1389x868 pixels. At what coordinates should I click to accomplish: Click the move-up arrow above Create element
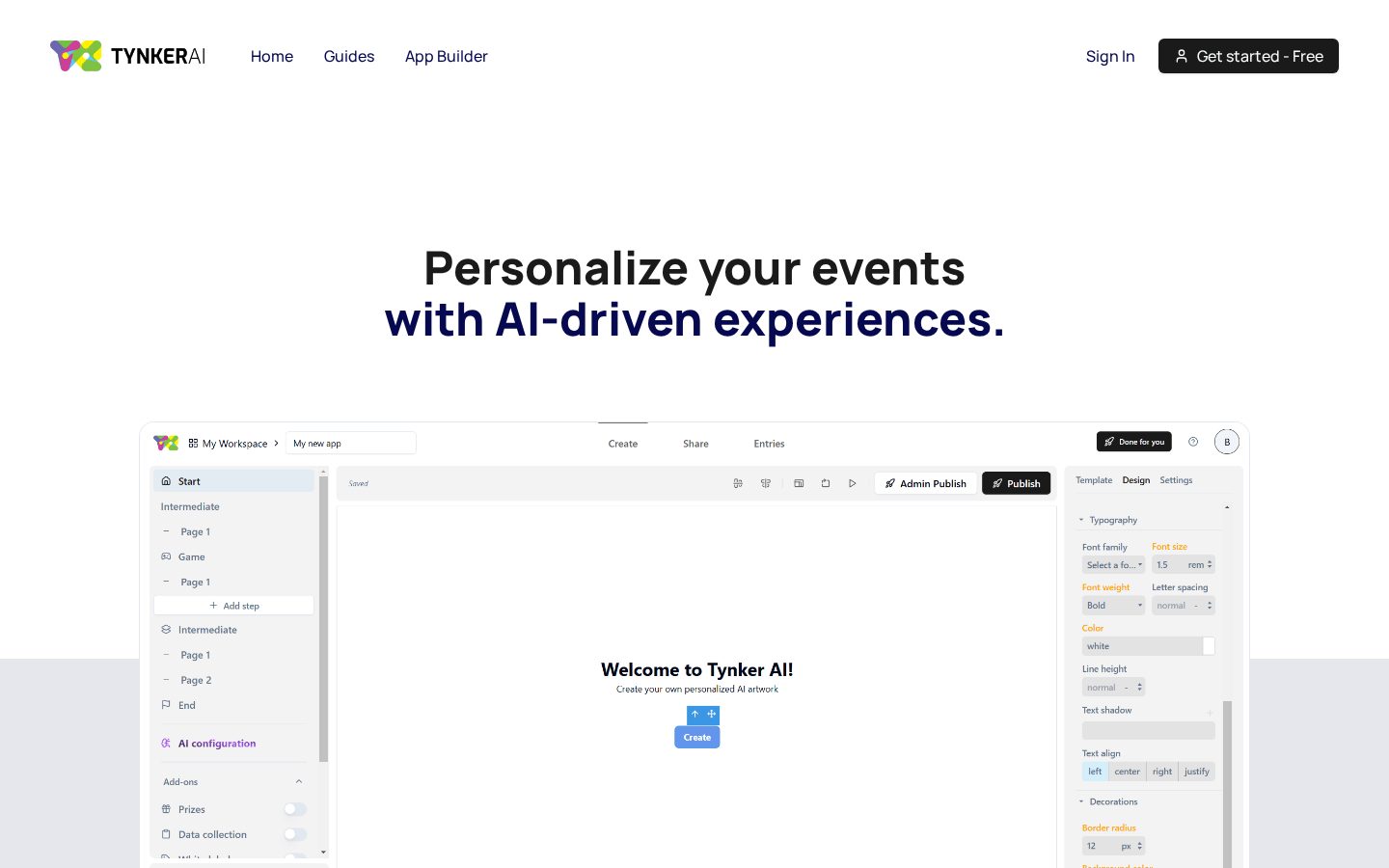pos(695,715)
